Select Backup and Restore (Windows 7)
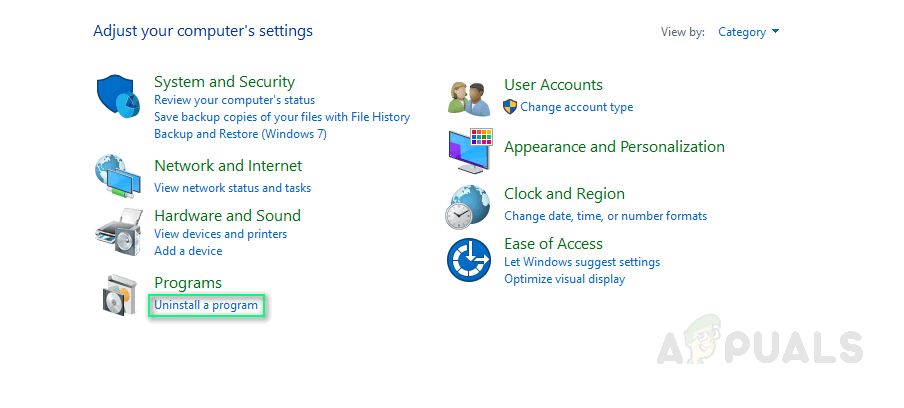Screen dimensions: 904x408 coord(240,134)
